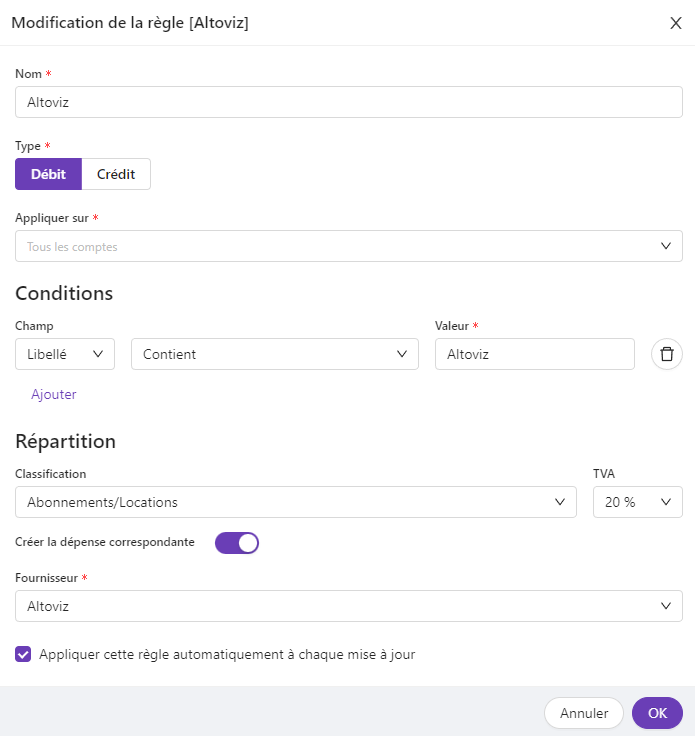The width and height of the screenshot is (695, 736).
Task: Expand the Classification Abonnements/Locations dropdown
Action: click(x=295, y=502)
